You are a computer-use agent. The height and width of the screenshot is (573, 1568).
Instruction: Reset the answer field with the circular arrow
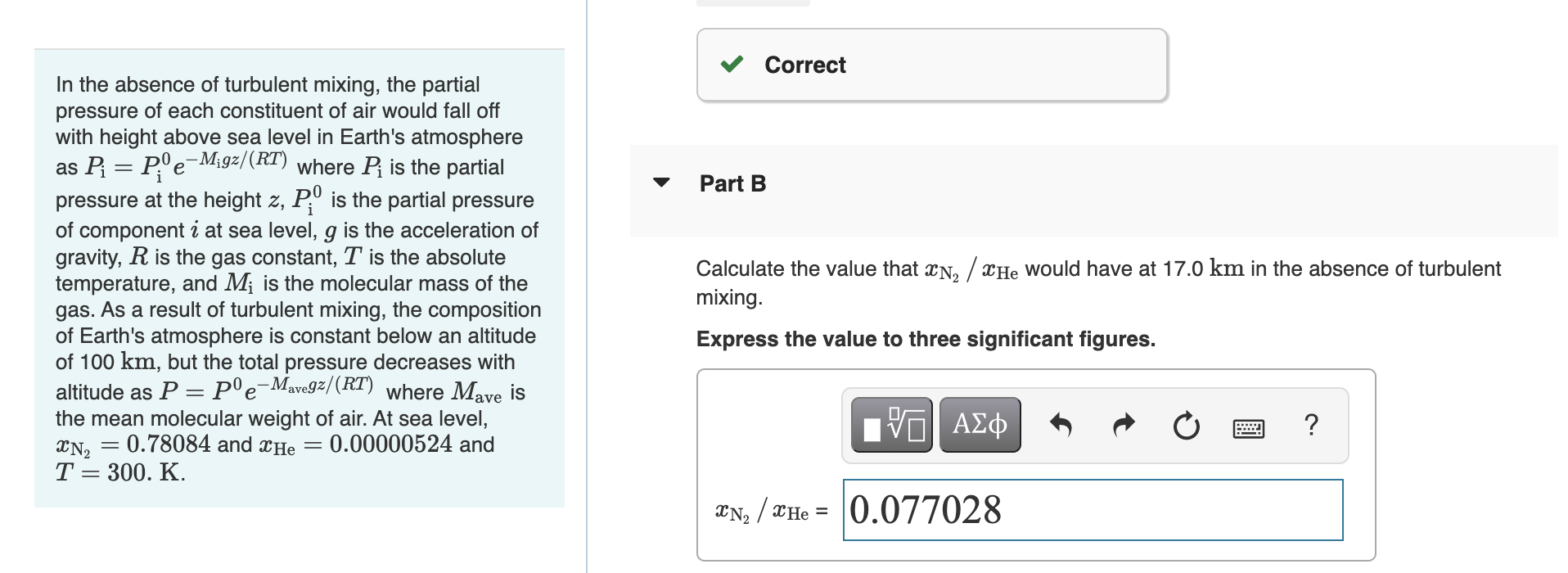tap(1185, 425)
